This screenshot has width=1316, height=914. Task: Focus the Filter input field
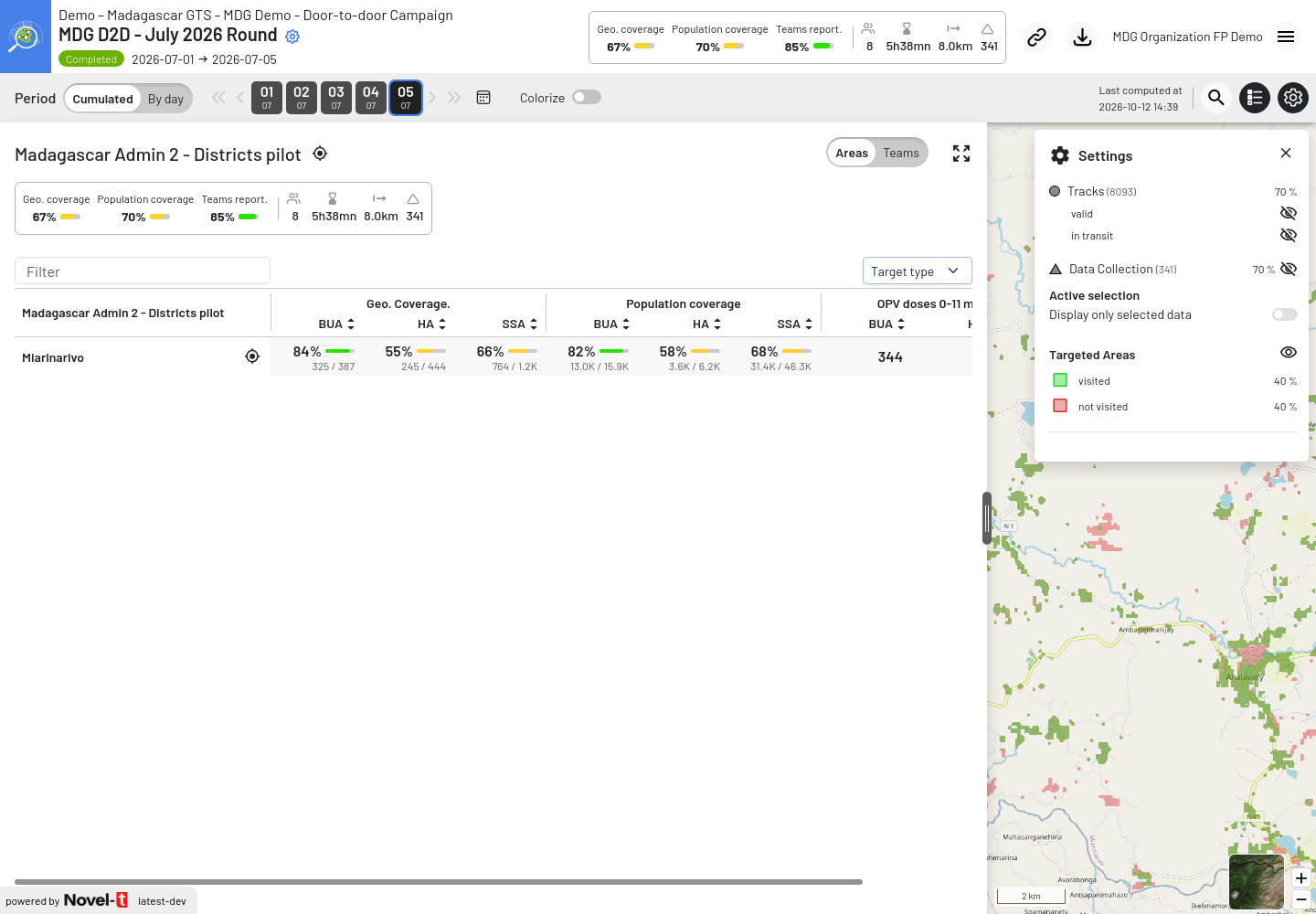143,271
